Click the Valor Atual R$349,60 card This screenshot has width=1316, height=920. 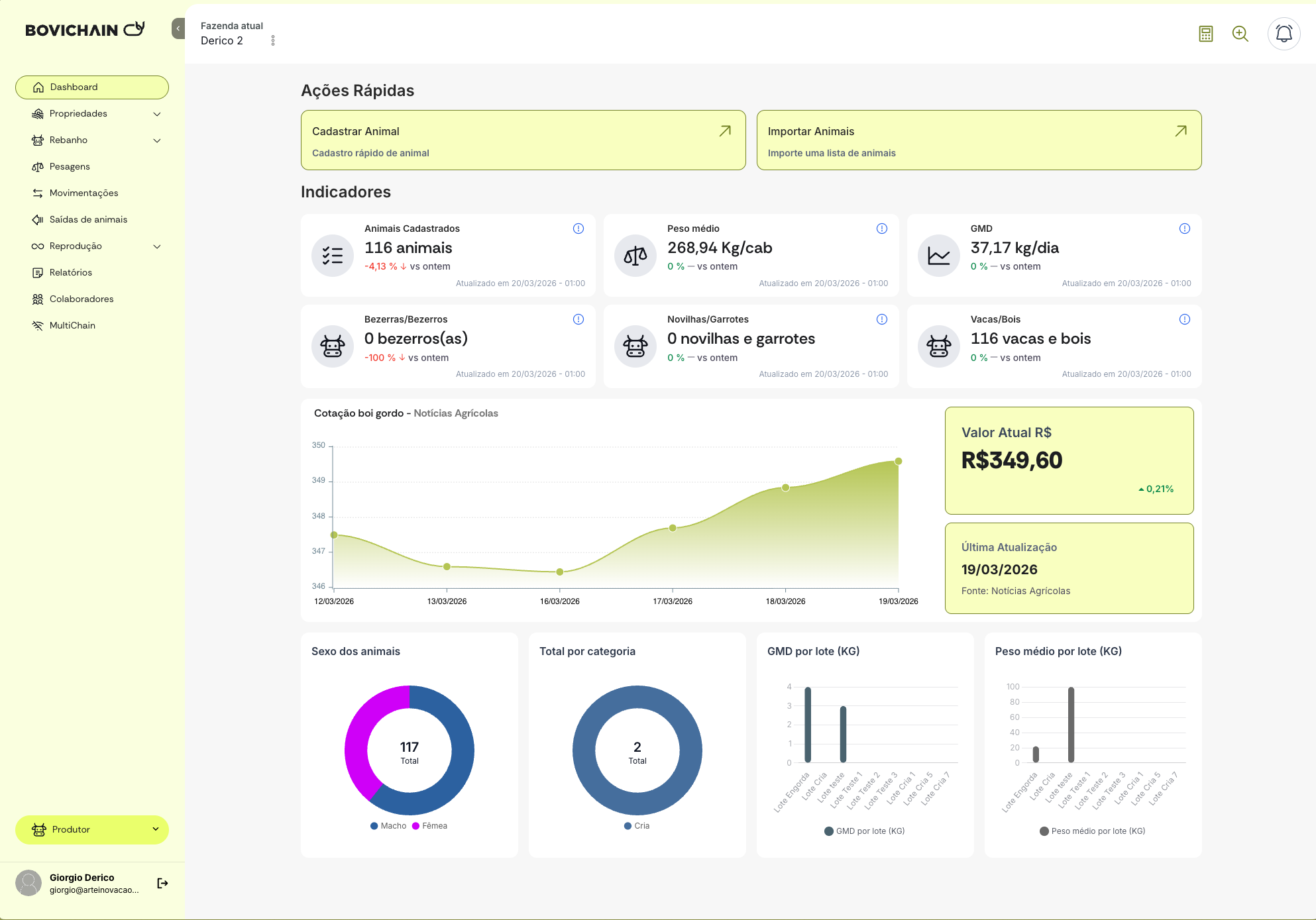[1069, 460]
